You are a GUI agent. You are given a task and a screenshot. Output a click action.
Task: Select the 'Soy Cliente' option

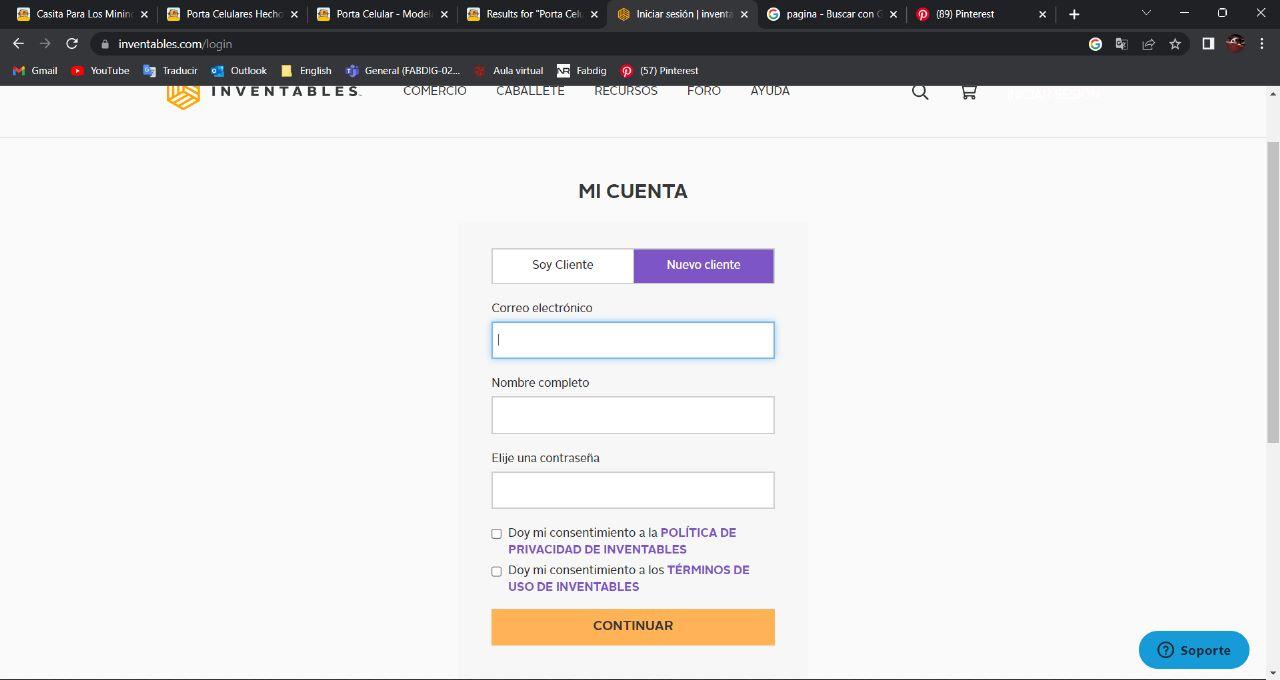point(563,266)
